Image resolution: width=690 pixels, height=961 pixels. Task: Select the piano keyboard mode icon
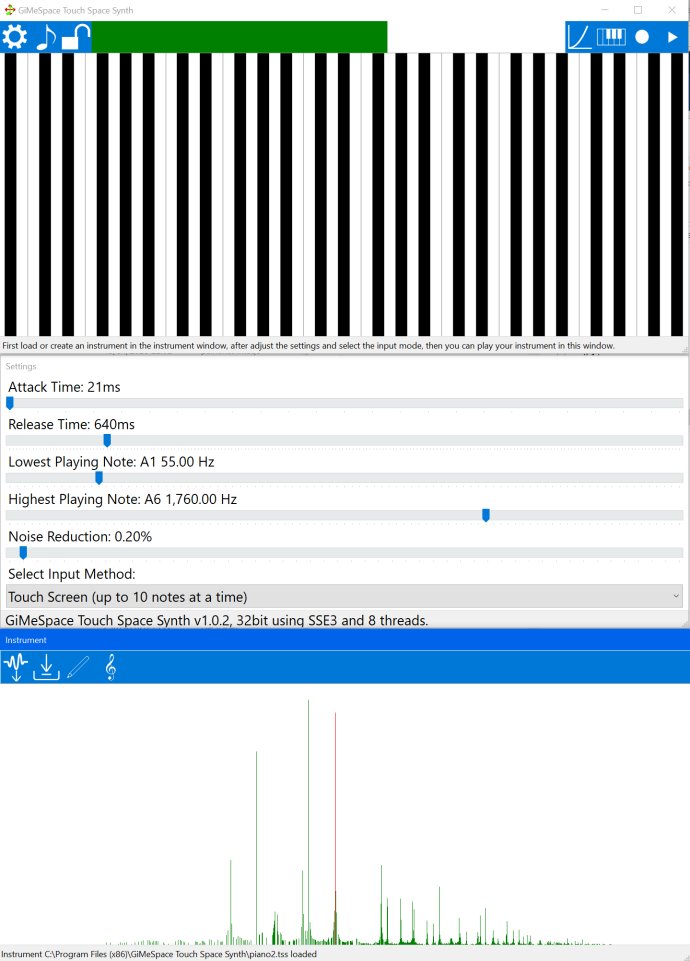click(x=611, y=37)
